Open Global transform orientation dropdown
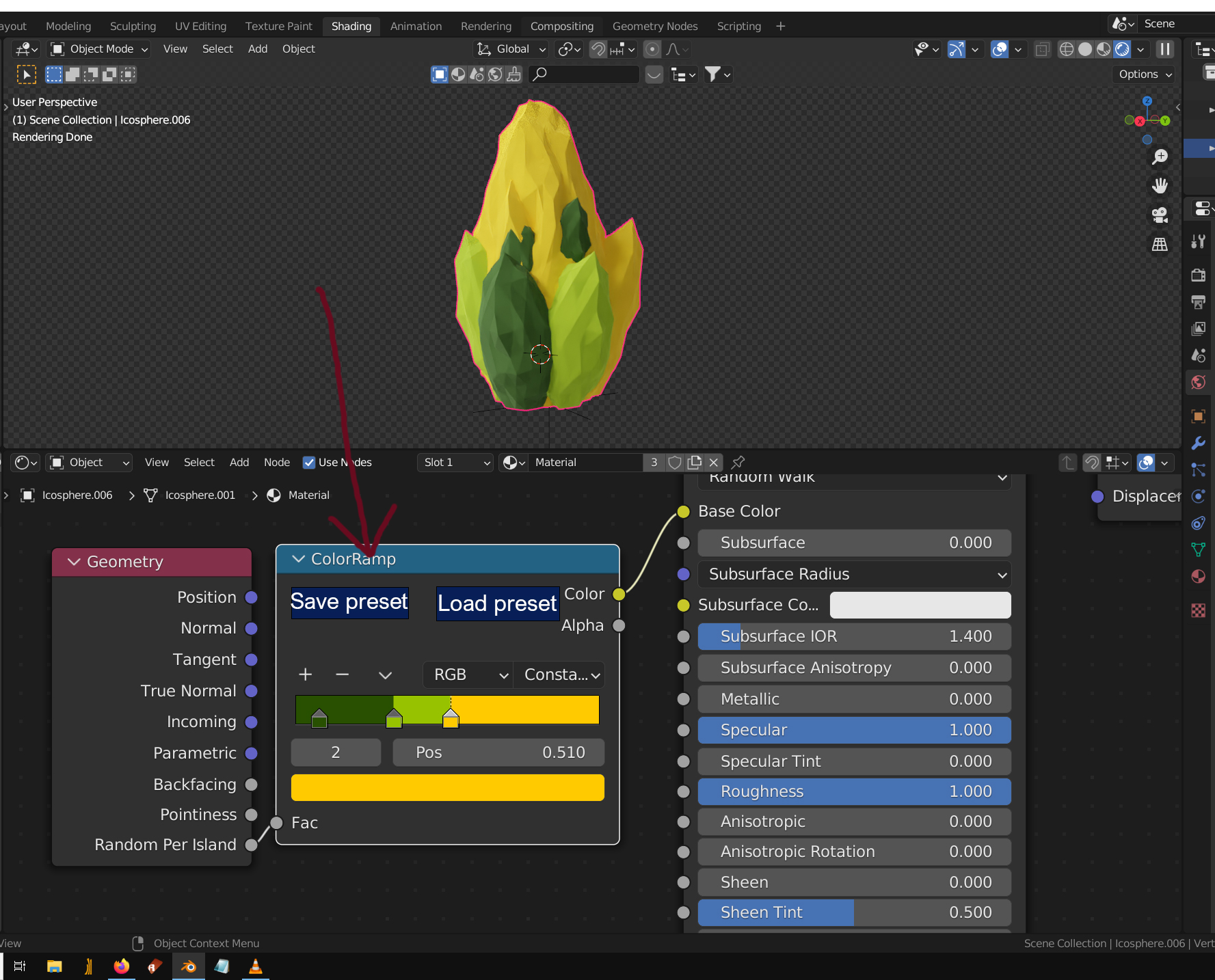The width and height of the screenshot is (1215, 980). point(511,49)
